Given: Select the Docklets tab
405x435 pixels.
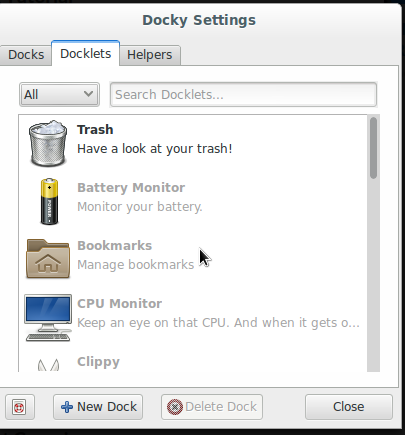Looking at the screenshot, I should pos(86,53).
